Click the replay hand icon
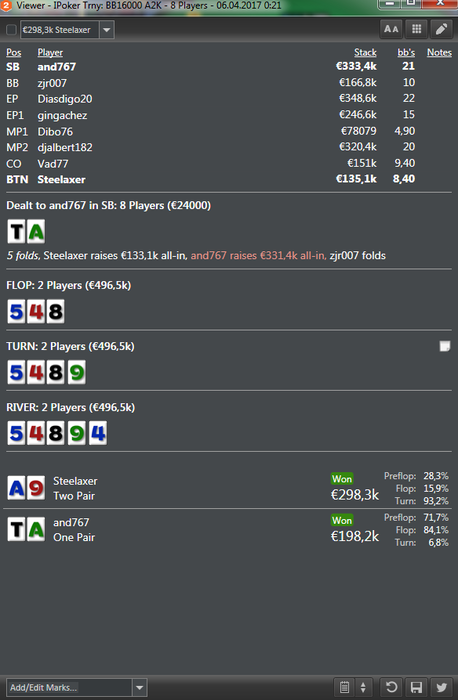 (391, 687)
